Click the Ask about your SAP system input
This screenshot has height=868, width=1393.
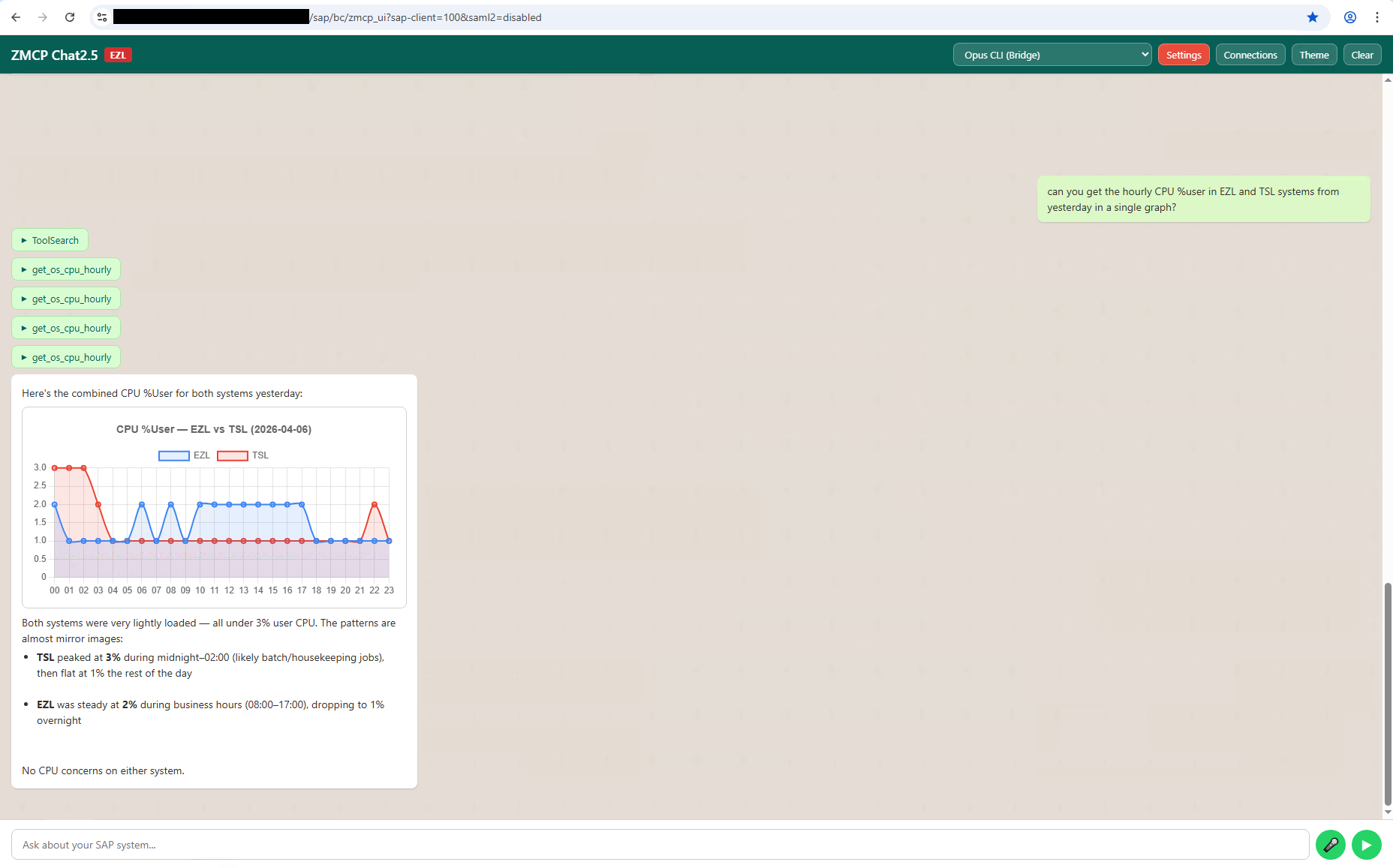[x=660, y=845]
